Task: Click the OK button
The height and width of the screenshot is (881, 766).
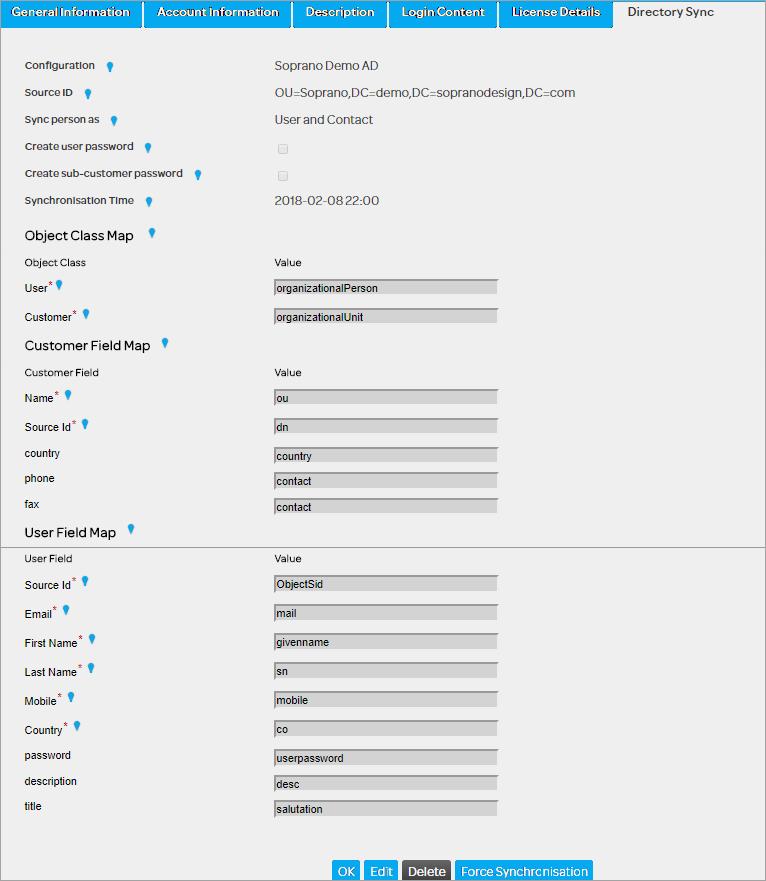Action: 346,871
